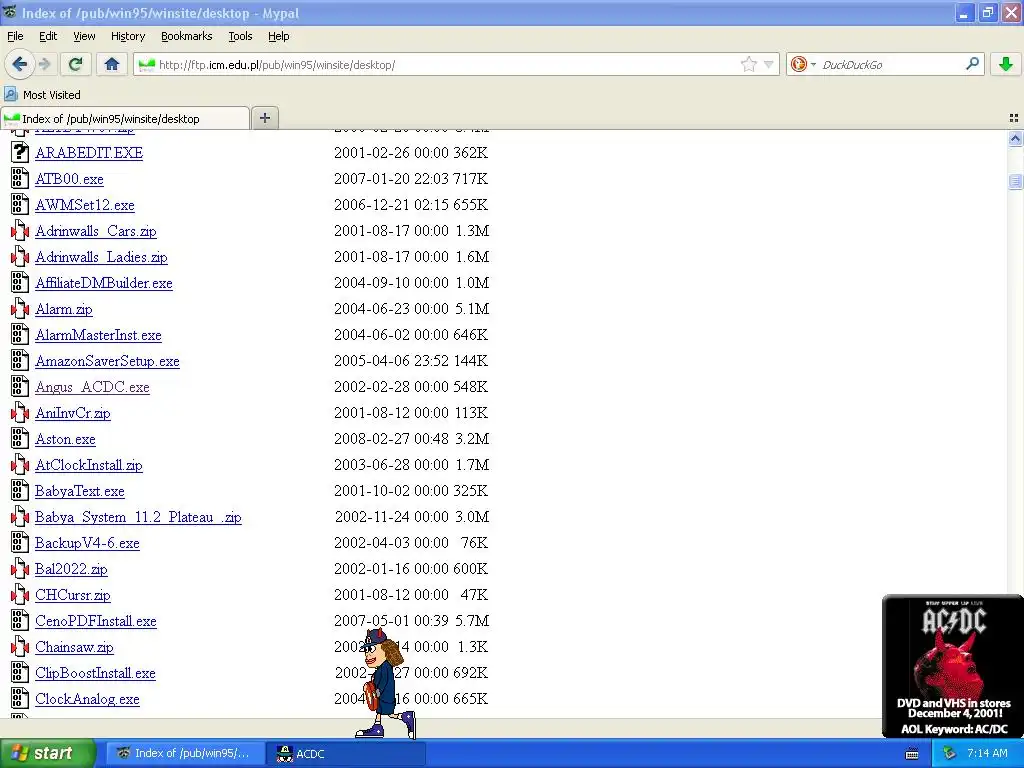Open the File menu
The image size is (1024, 768).
point(15,36)
